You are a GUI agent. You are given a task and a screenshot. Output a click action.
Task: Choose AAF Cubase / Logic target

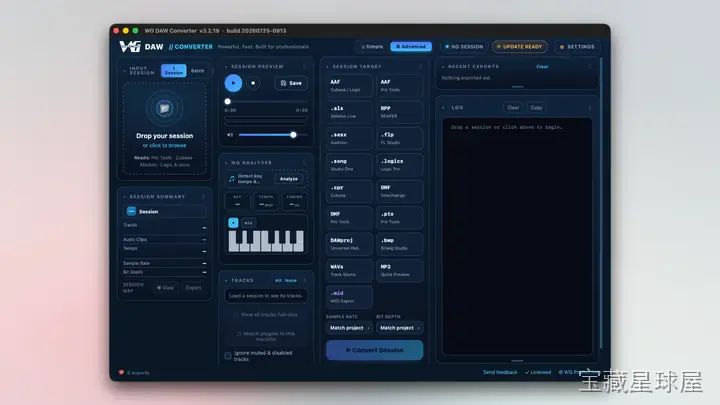tap(349, 85)
